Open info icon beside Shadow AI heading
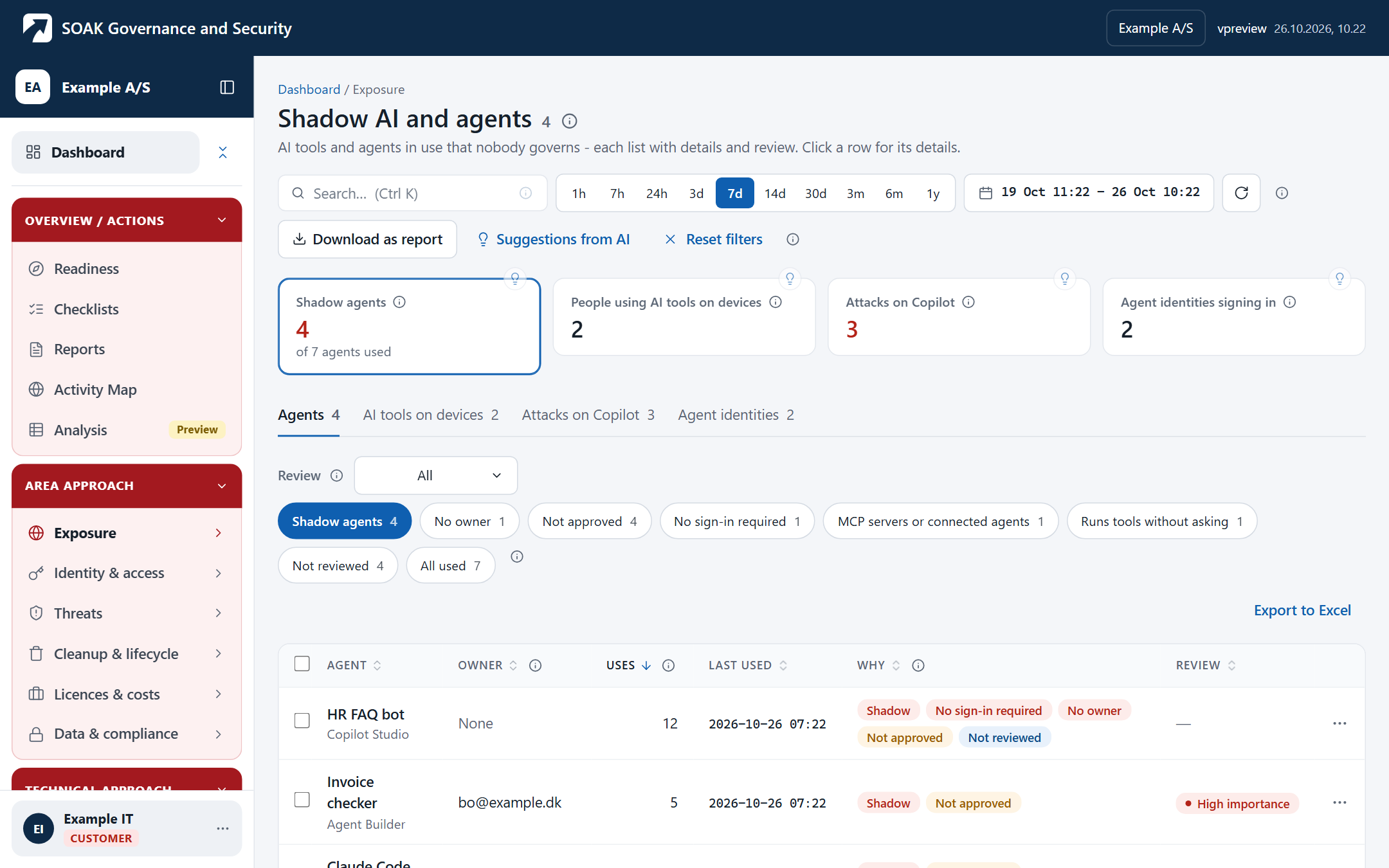The width and height of the screenshot is (1389, 868). (570, 121)
